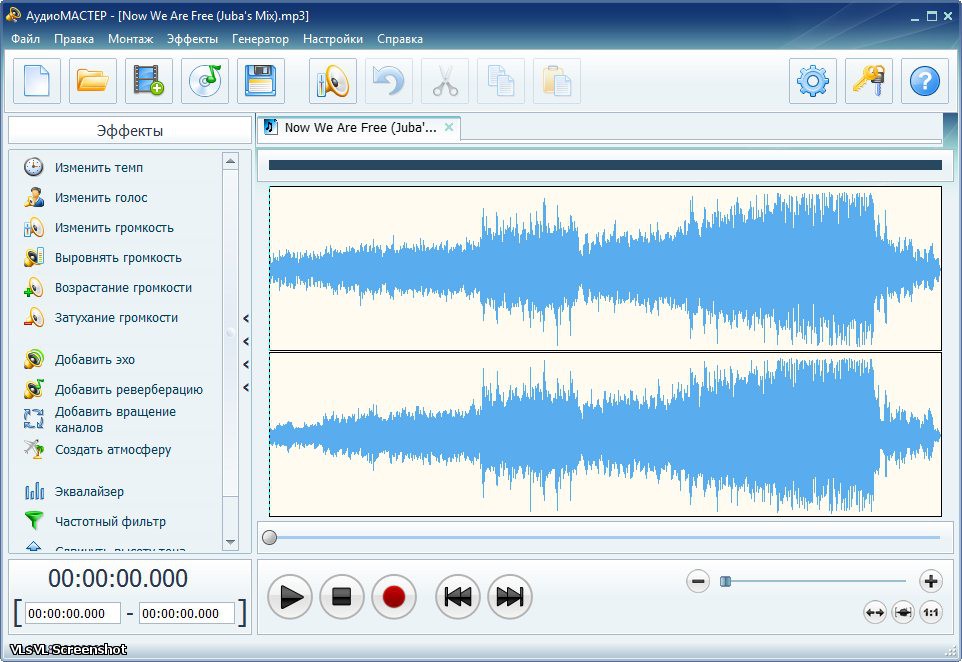Open the Эффекты menu
Viewport: 962px width, 662px height.
(192, 39)
